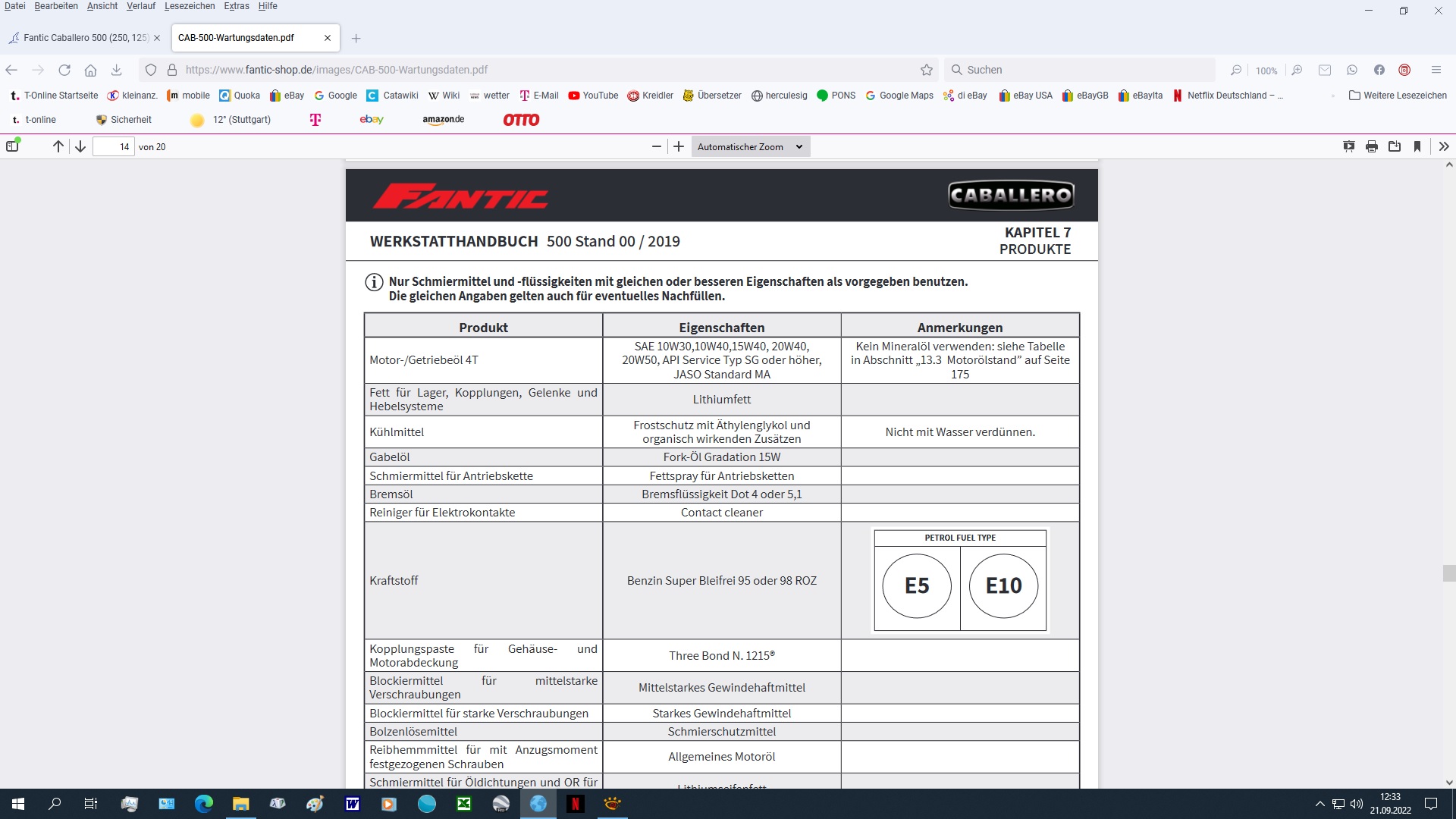Viewport: 1456px width, 819px height.
Task: Print the PDF document
Action: pyautogui.click(x=1372, y=146)
